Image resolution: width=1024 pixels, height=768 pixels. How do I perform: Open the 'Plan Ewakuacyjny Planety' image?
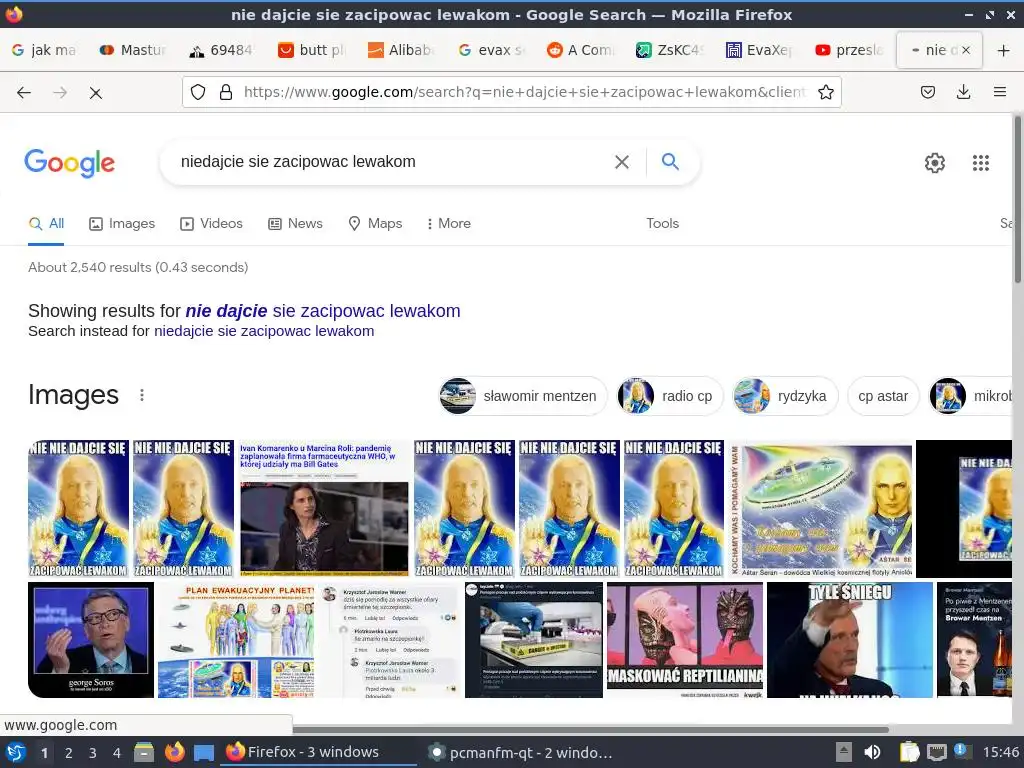236,640
